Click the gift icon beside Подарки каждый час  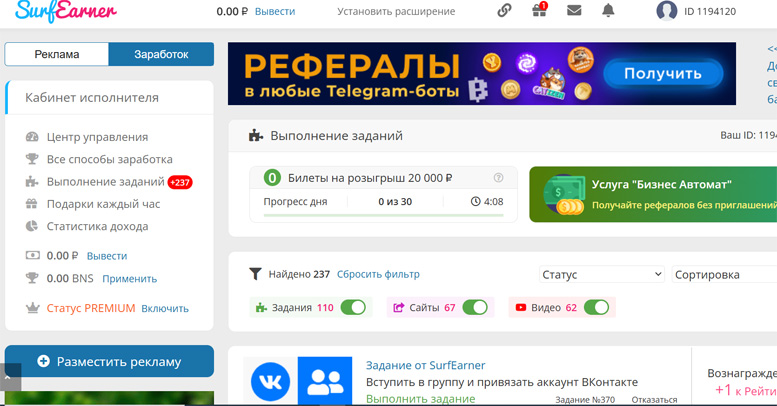[32, 204]
